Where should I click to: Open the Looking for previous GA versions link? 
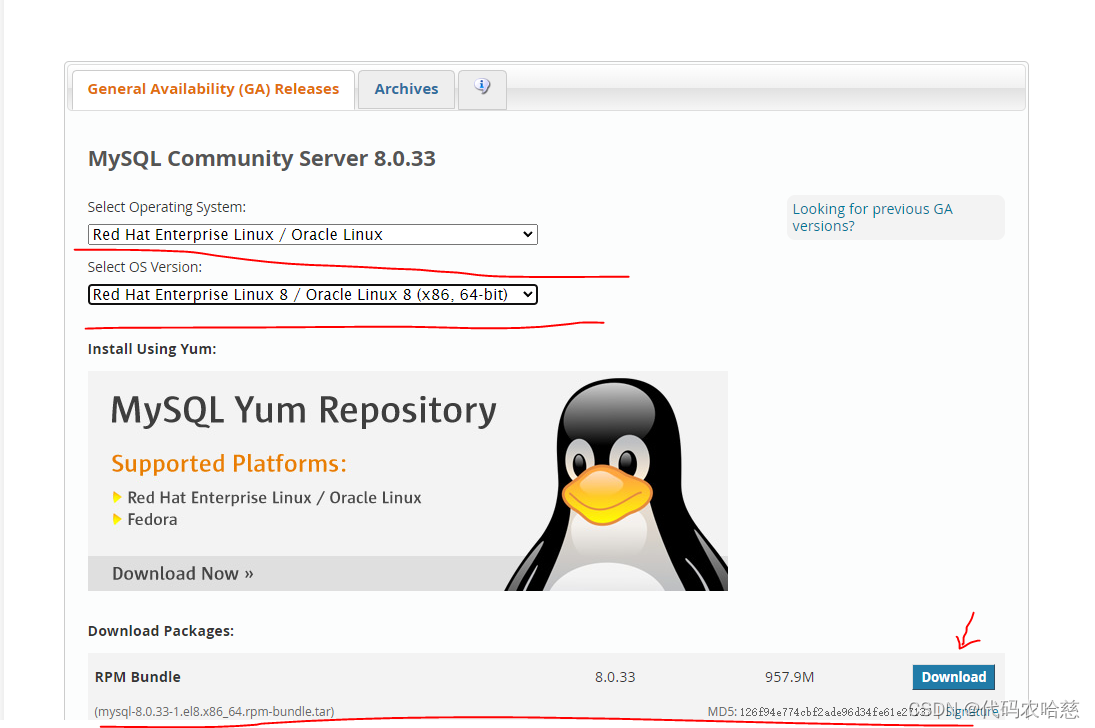point(871,217)
